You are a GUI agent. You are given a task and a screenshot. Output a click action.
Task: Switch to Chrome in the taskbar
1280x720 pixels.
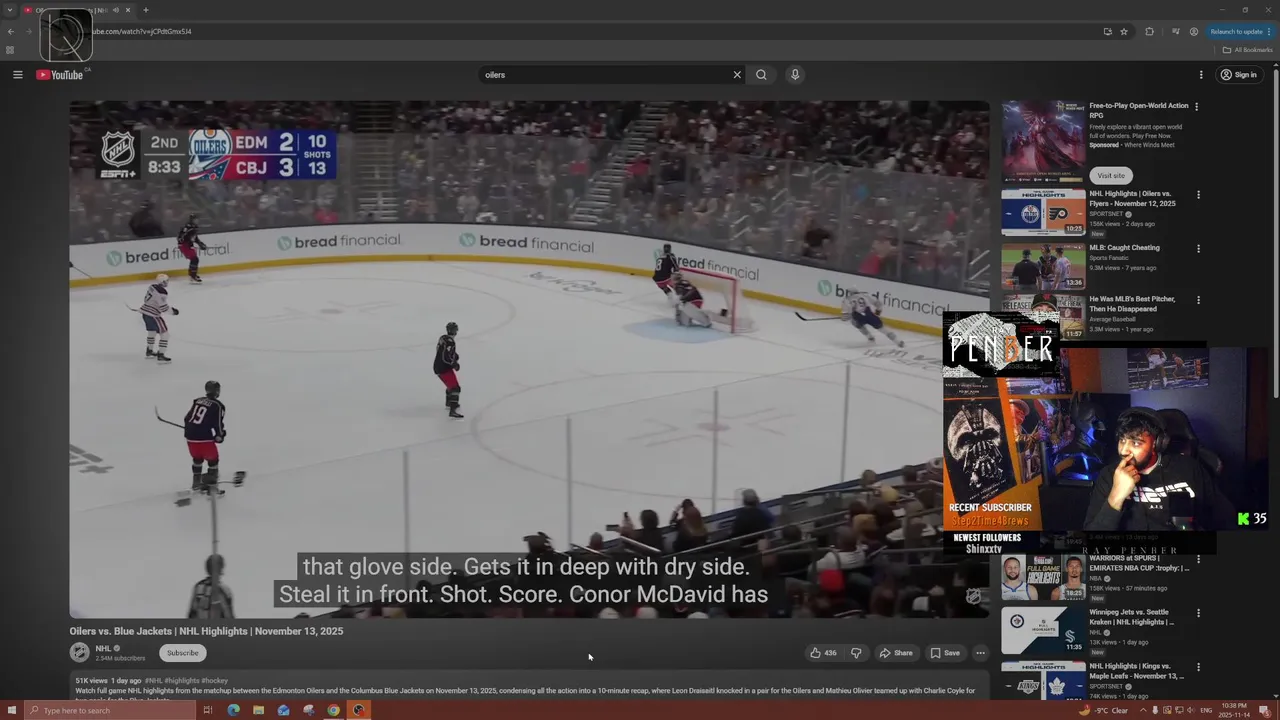tap(333, 710)
